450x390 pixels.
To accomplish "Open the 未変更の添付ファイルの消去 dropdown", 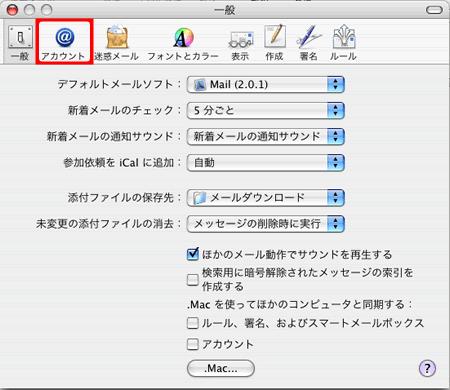I will coord(266,224).
